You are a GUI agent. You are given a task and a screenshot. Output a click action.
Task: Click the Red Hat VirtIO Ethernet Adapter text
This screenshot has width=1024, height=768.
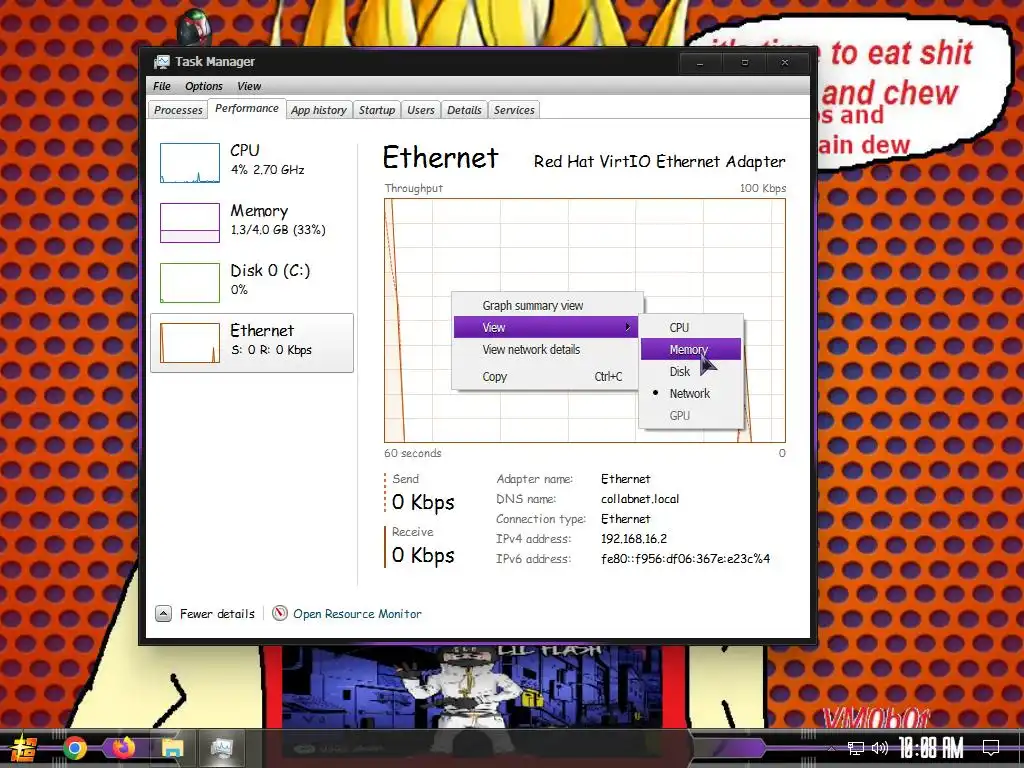coord(660,161)
